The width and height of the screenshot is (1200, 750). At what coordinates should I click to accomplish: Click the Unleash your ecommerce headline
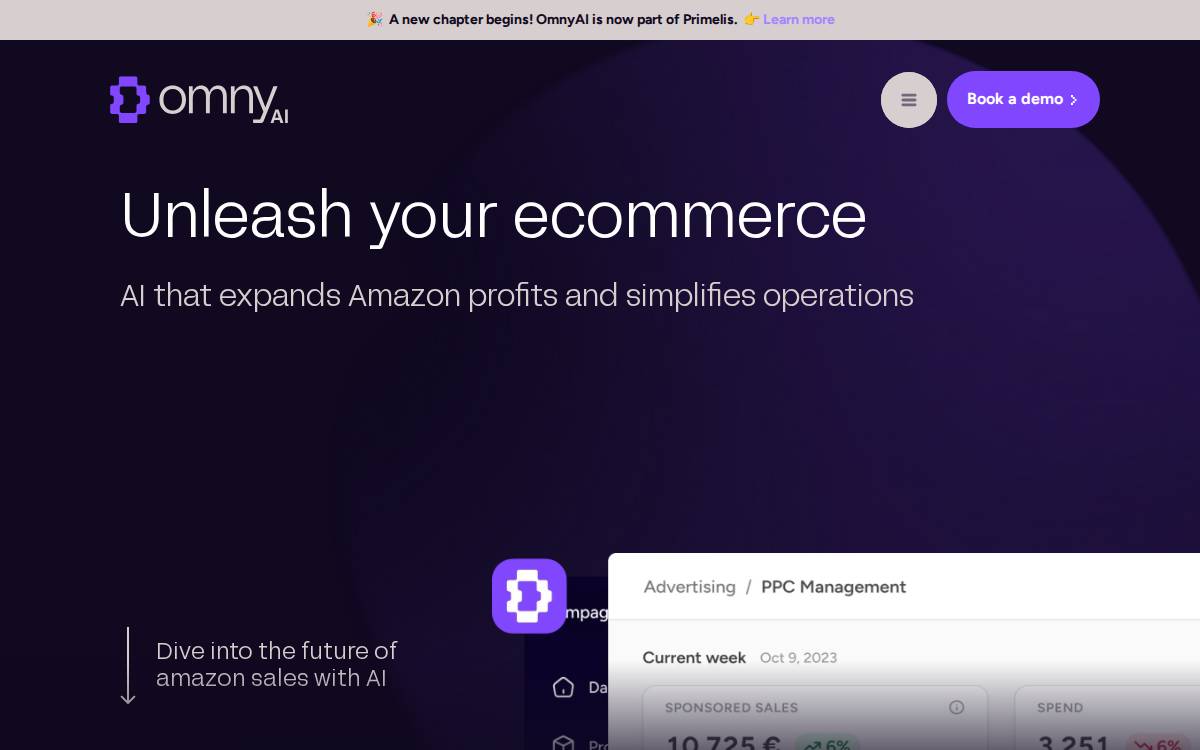[x=493, y=215]
